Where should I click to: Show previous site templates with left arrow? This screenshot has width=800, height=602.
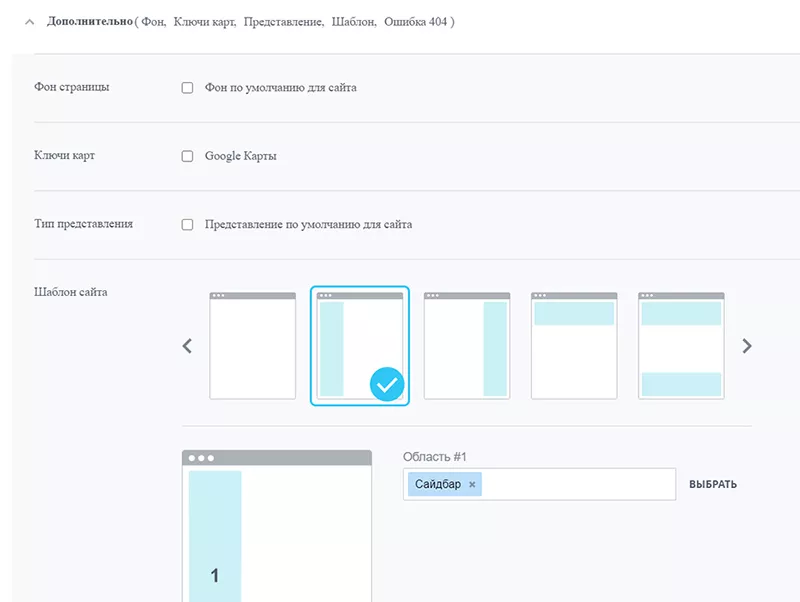[x=187, y=346]
